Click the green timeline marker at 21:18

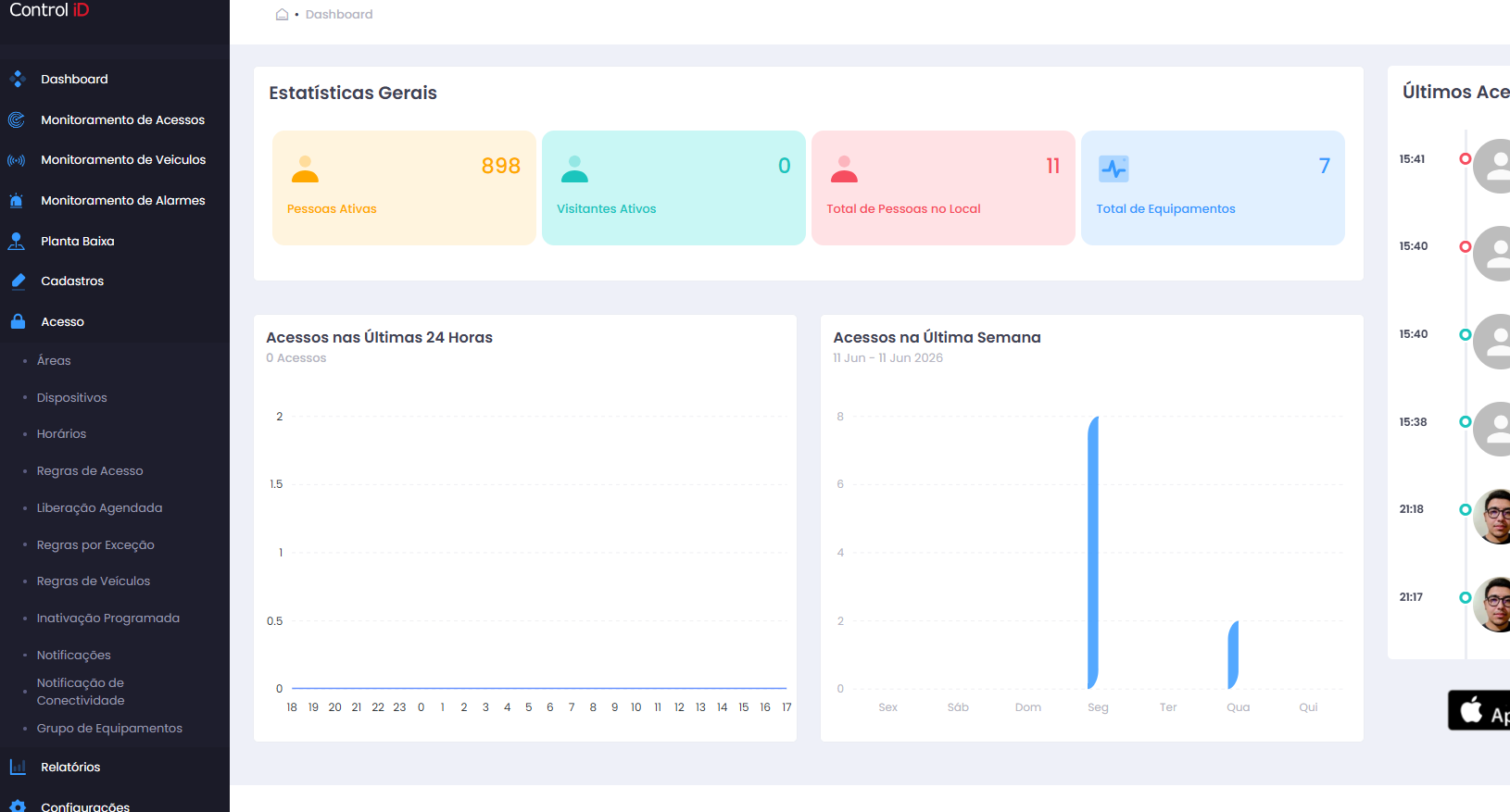tap(1466, 509)
